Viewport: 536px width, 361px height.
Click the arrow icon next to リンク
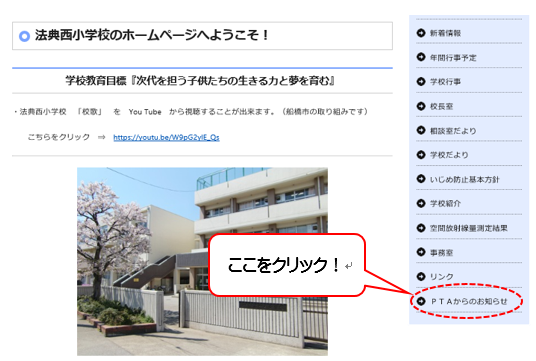coord(421,276)
